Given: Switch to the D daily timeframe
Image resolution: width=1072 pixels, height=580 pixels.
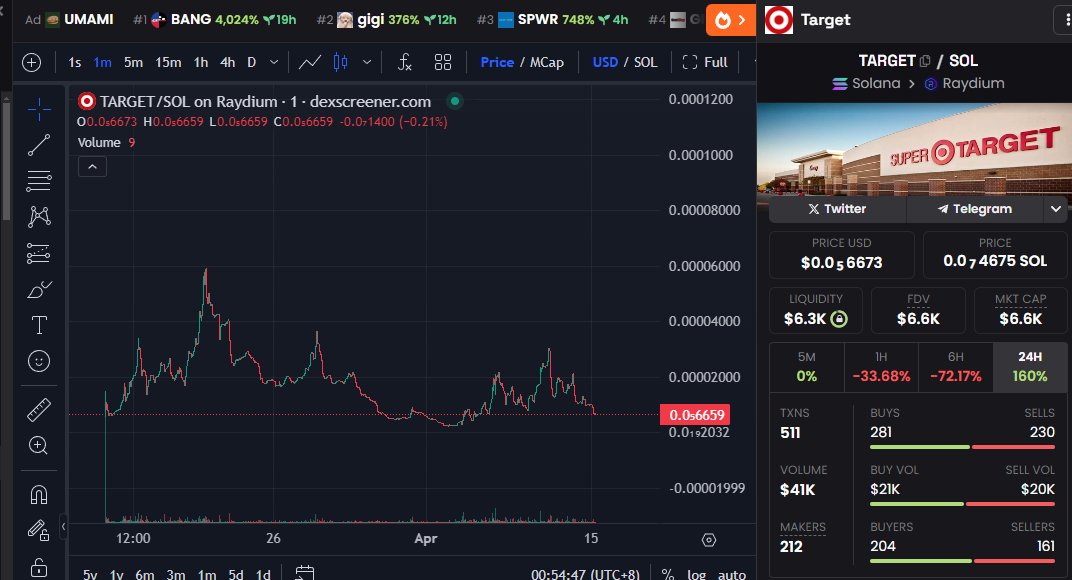Looking at the screenshot, I should [252, 62].
